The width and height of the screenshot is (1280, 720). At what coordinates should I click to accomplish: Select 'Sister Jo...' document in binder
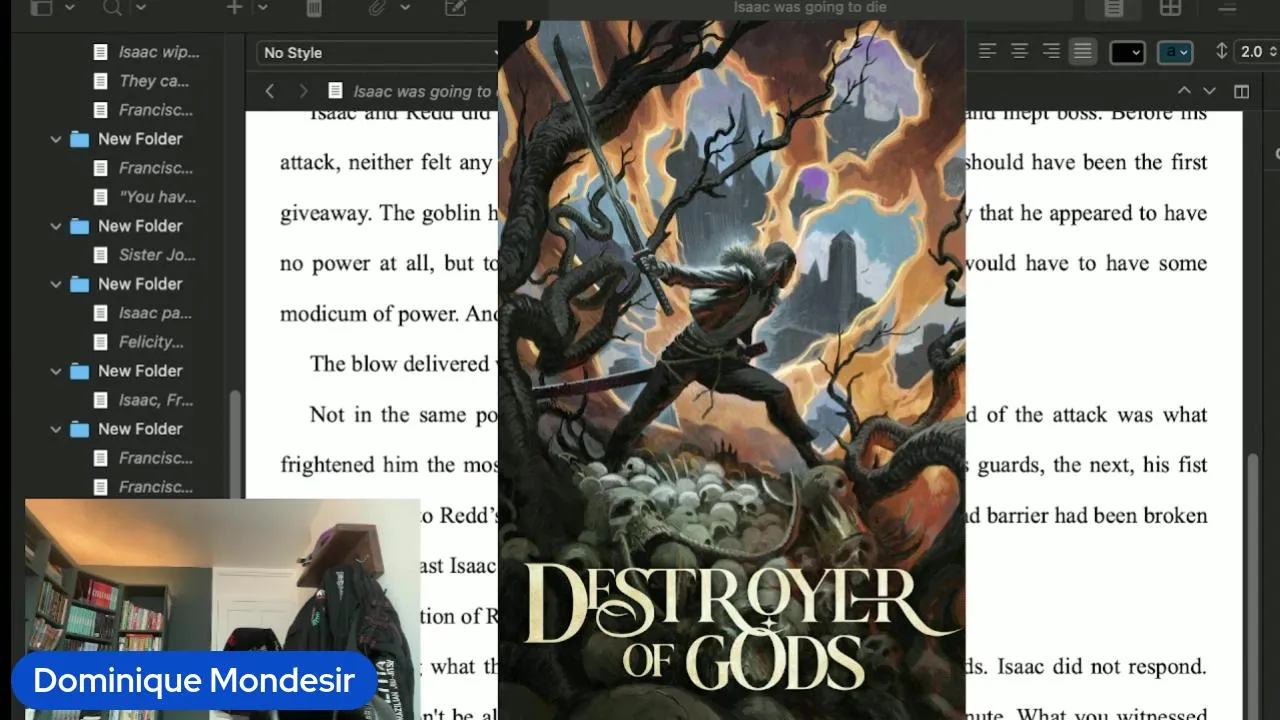[x=157, y=255]
